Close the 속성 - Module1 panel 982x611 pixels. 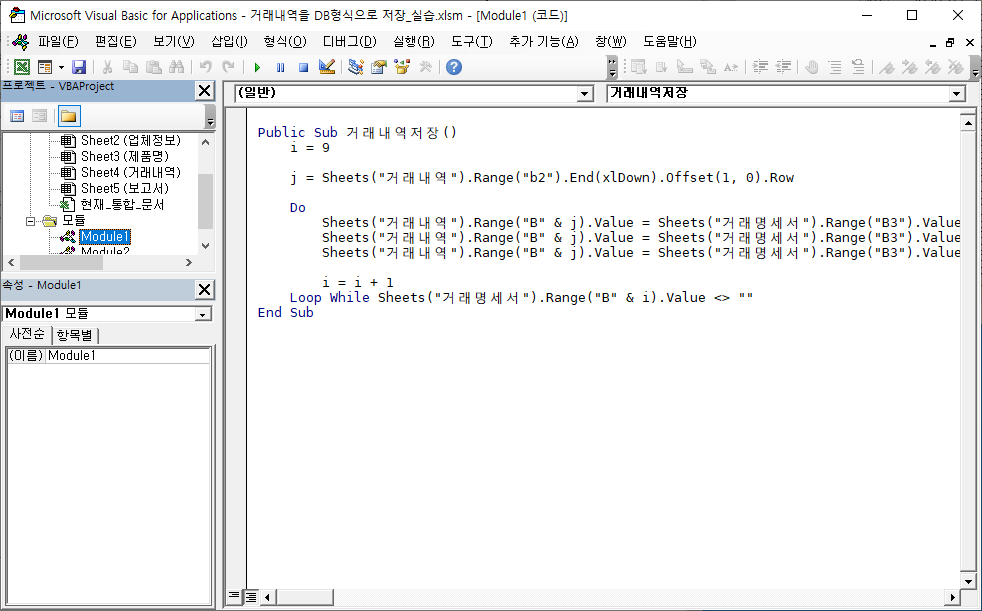click(205, 289)
